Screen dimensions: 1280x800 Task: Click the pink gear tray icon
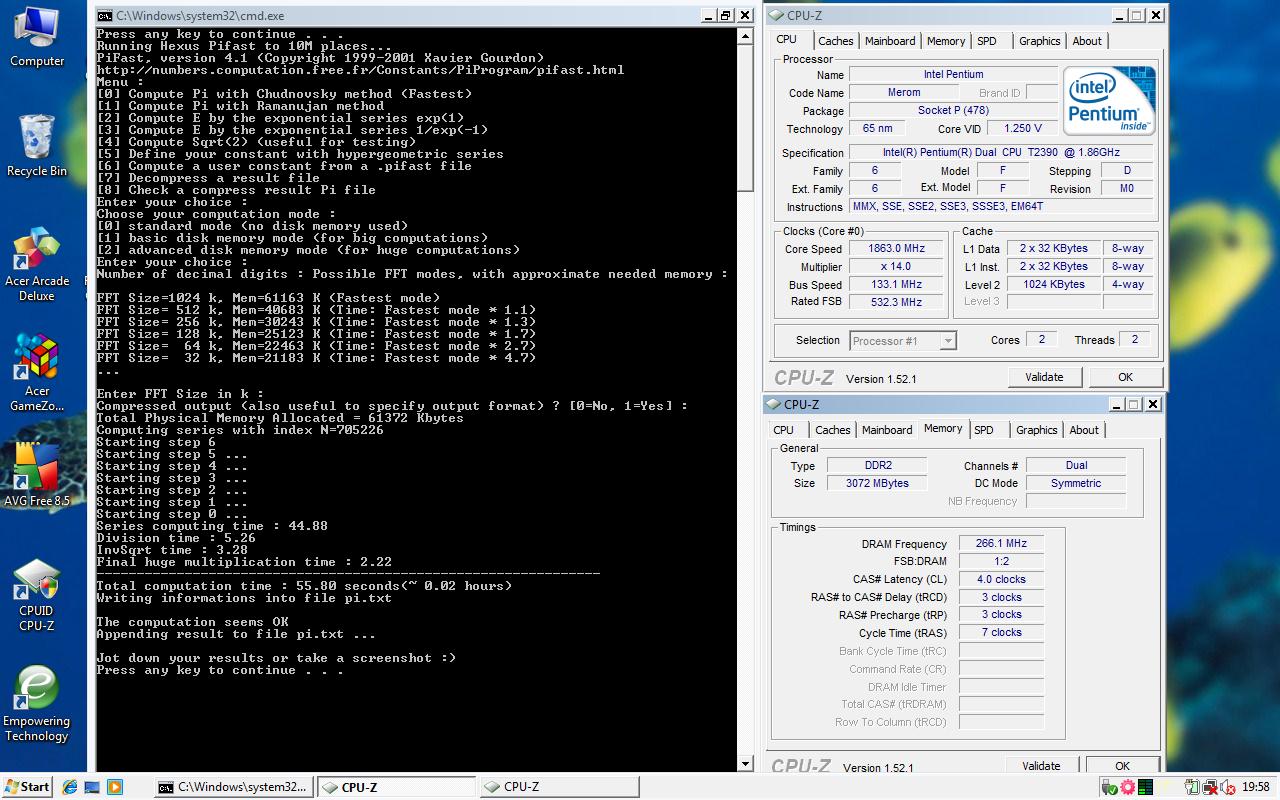[1128, 787]
